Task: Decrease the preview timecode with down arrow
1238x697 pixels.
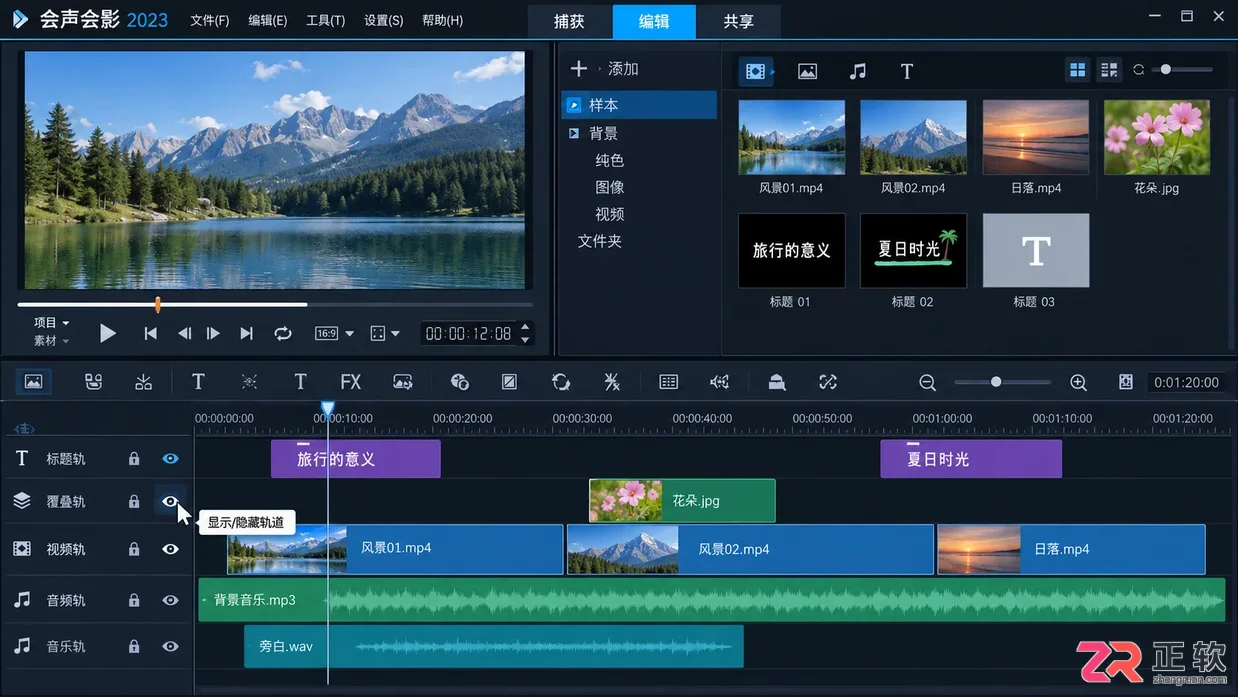Action: [x=525, y=340]
